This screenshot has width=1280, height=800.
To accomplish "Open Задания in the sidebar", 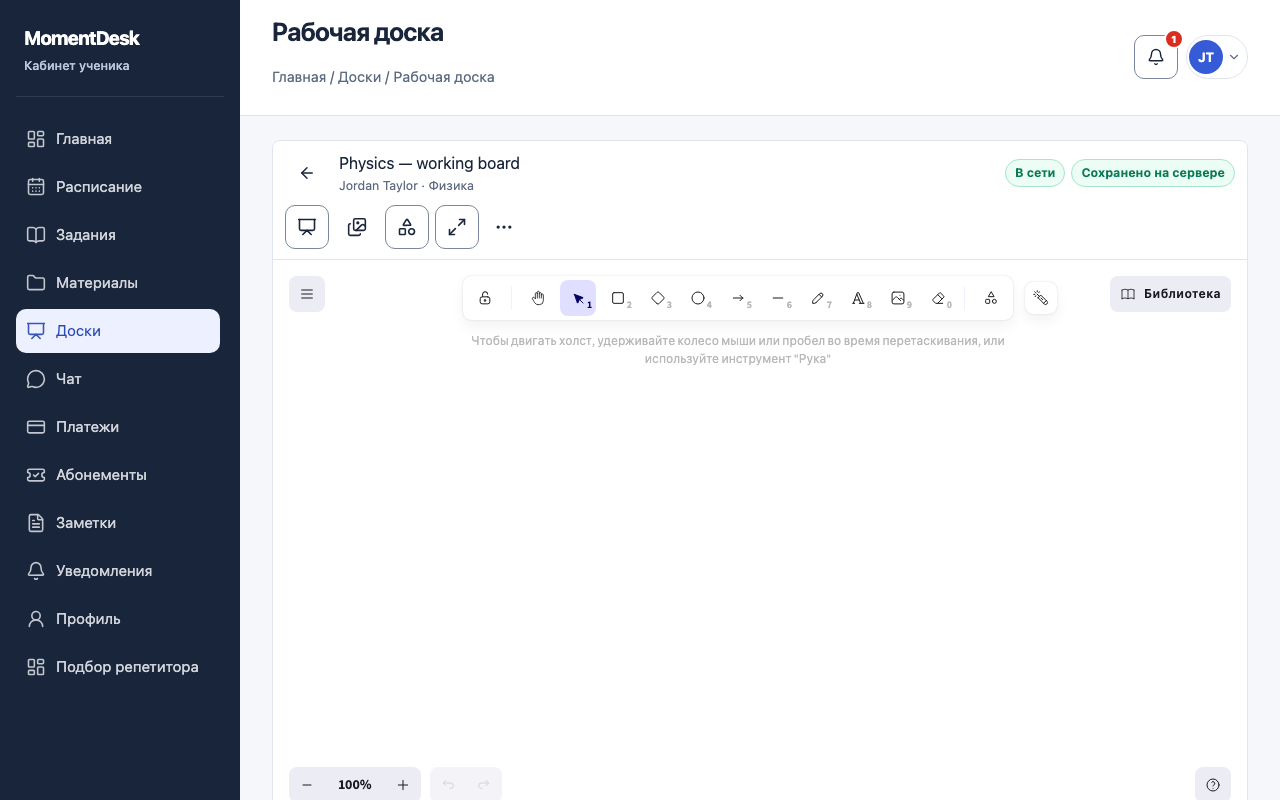I will point(118,235).
